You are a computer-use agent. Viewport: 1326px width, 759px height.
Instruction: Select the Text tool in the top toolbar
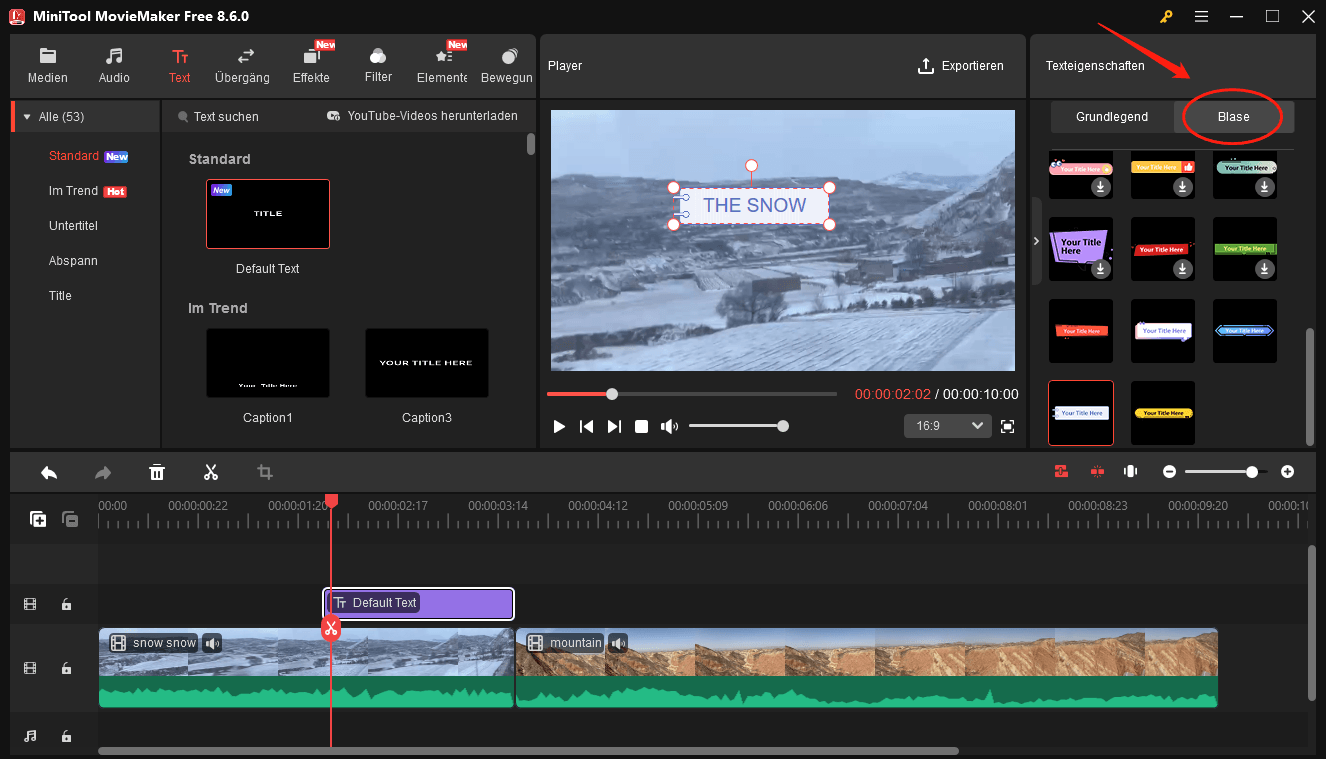pyautogui.click(x=179, y=64)
